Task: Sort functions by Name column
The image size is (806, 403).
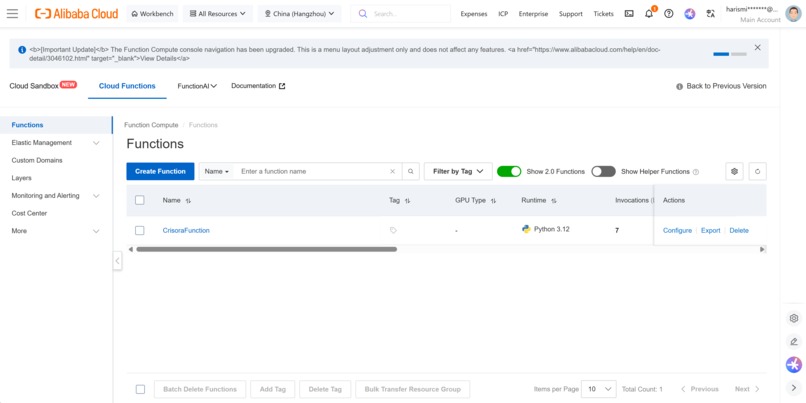Action: (188, 200)
